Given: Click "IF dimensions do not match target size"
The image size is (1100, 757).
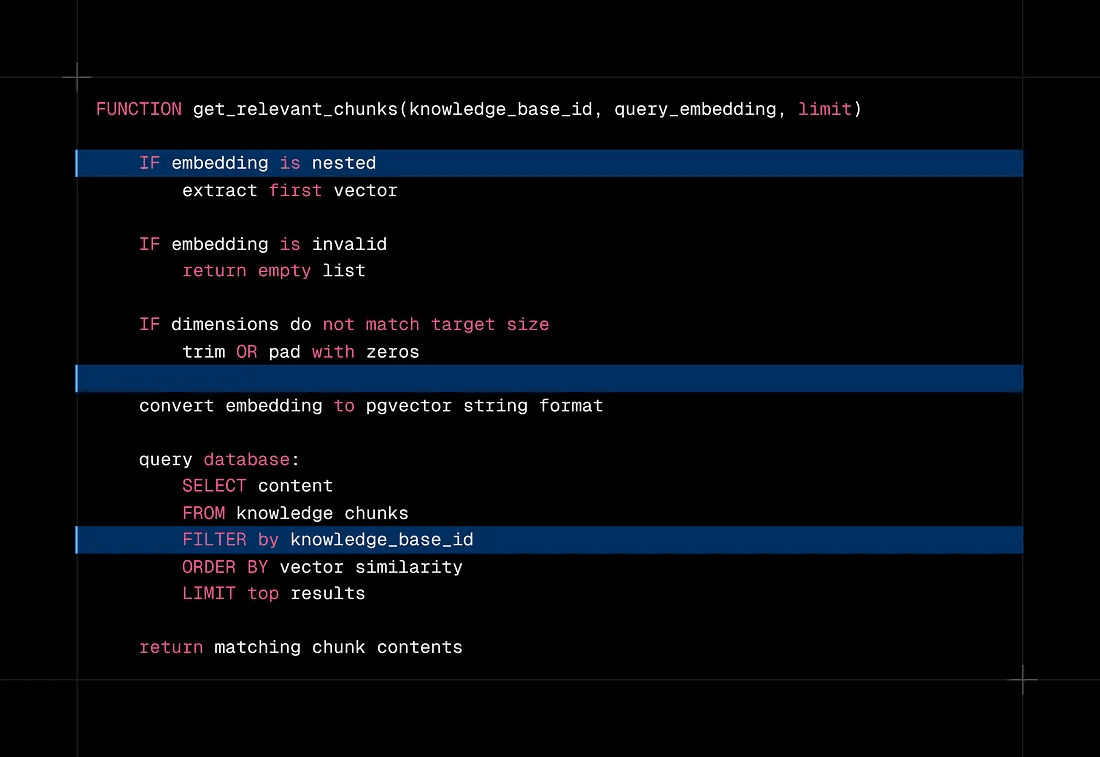Looking at the screenshot, I should 343,325.
